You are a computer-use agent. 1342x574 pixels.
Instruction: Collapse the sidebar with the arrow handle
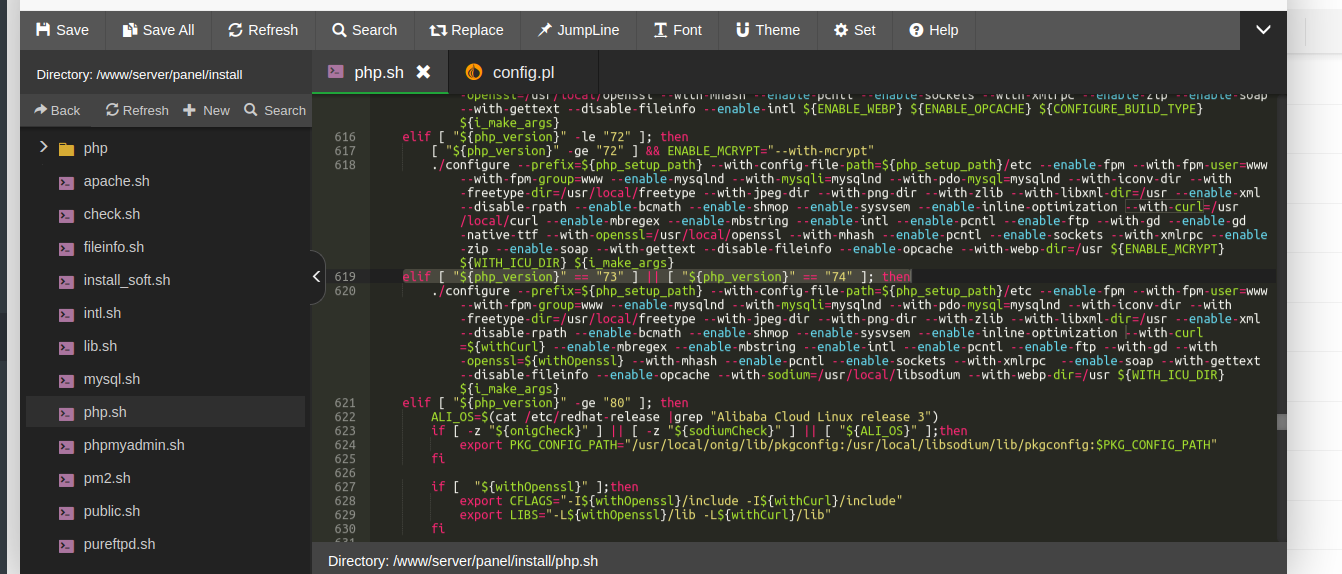tap(317, 277)
